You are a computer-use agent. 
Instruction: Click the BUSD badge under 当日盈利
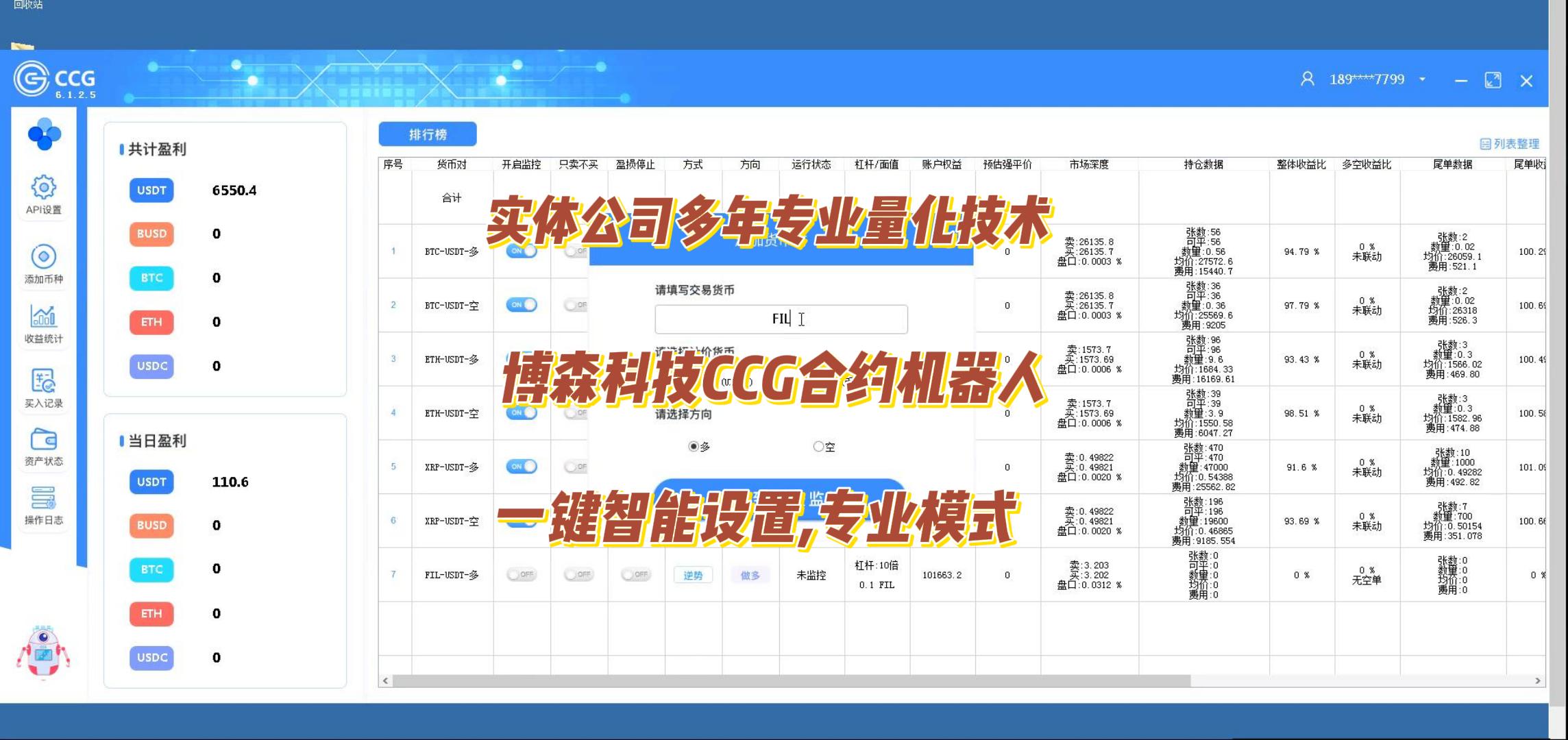pos(151,525)
